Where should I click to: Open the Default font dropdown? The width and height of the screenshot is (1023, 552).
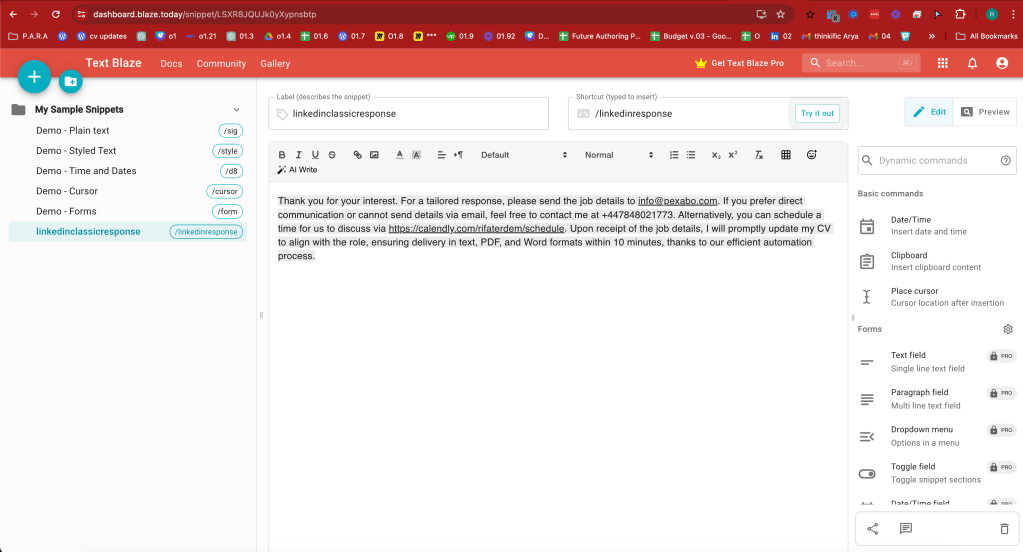point(524,155)
